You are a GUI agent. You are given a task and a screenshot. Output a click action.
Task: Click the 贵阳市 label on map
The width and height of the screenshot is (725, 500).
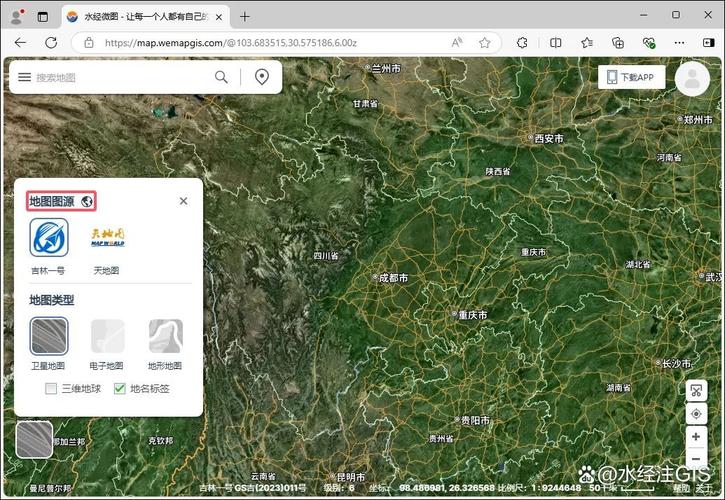coord(475,420)
